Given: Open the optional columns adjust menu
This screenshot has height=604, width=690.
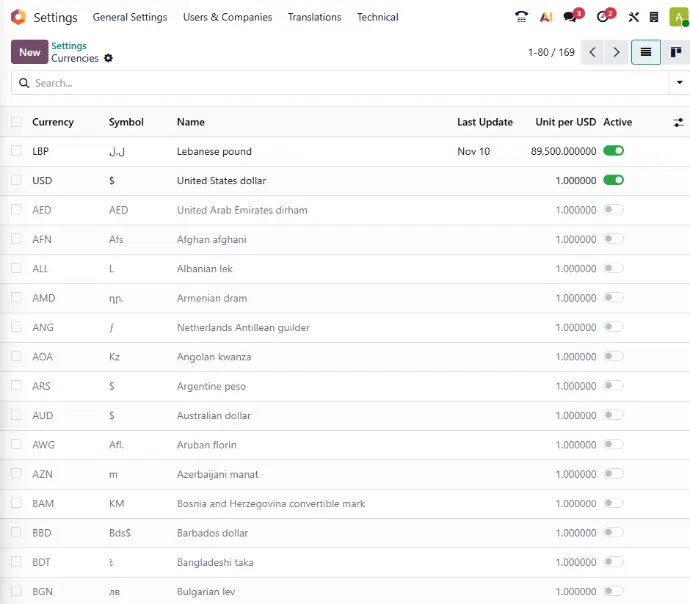Looking at the screenshot, I should coord(678,122).
